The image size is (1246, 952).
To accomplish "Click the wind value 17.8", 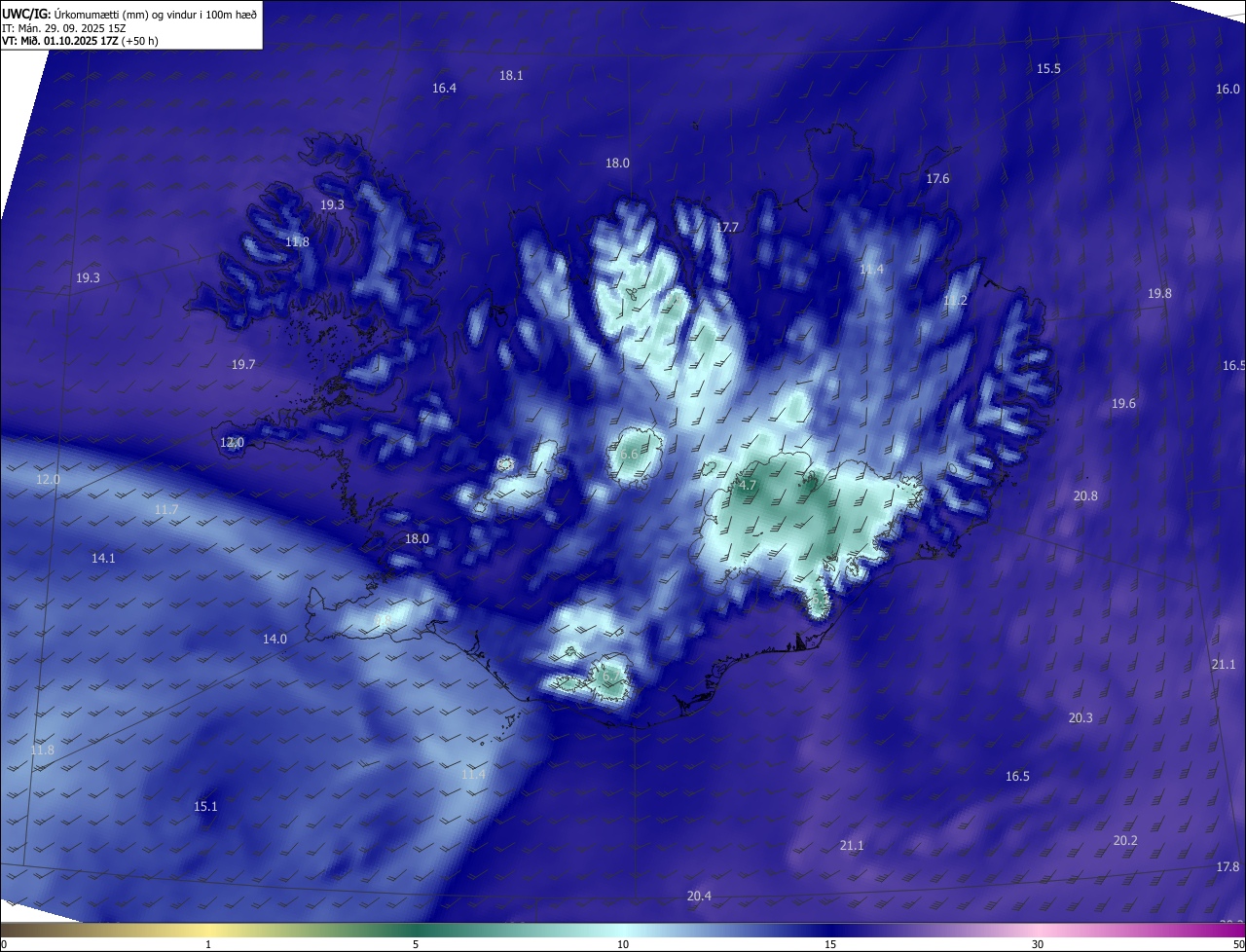I will point(1228,866).
